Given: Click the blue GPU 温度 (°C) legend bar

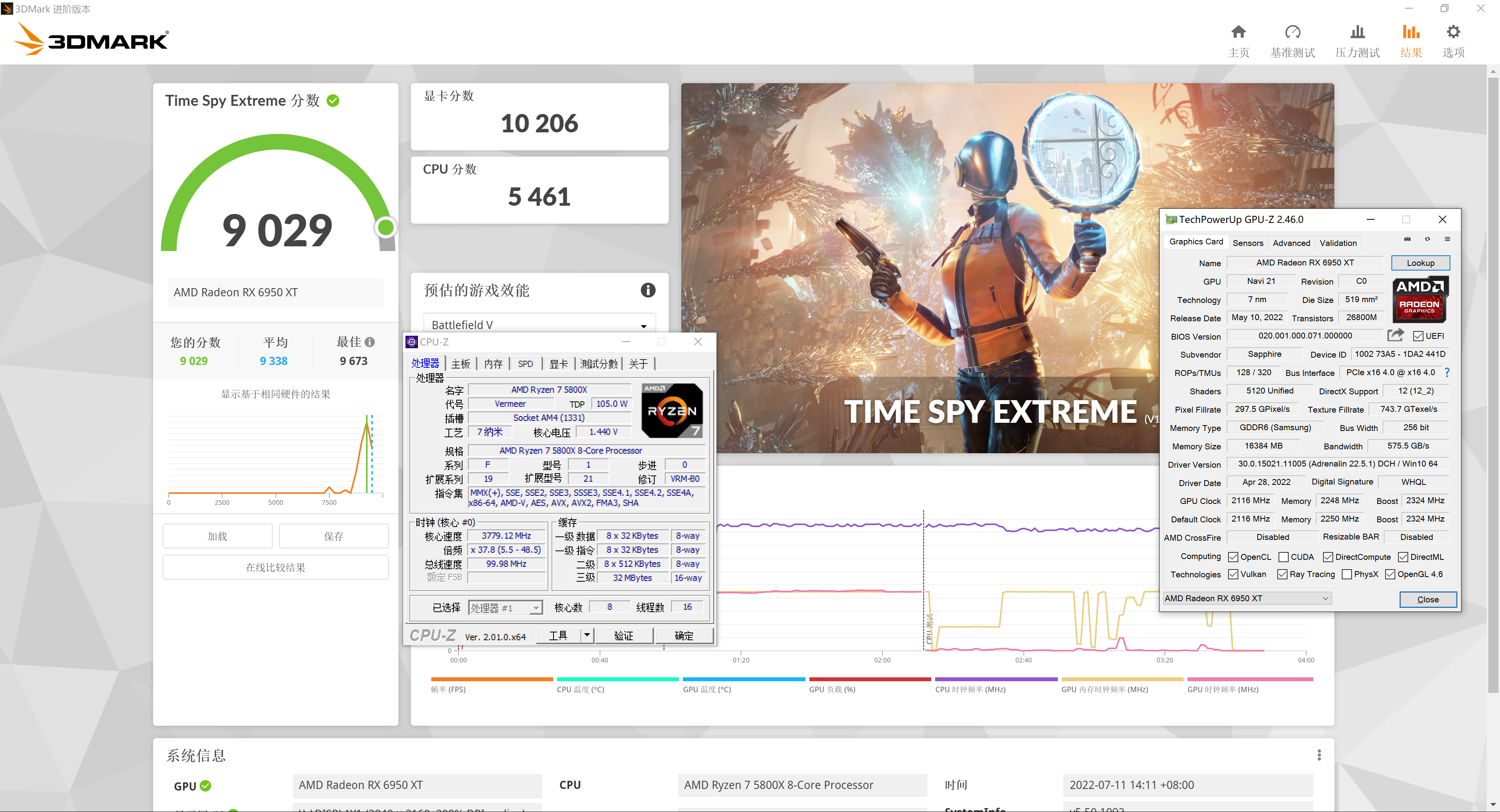Looking at the screenshot, I should 744,679.
